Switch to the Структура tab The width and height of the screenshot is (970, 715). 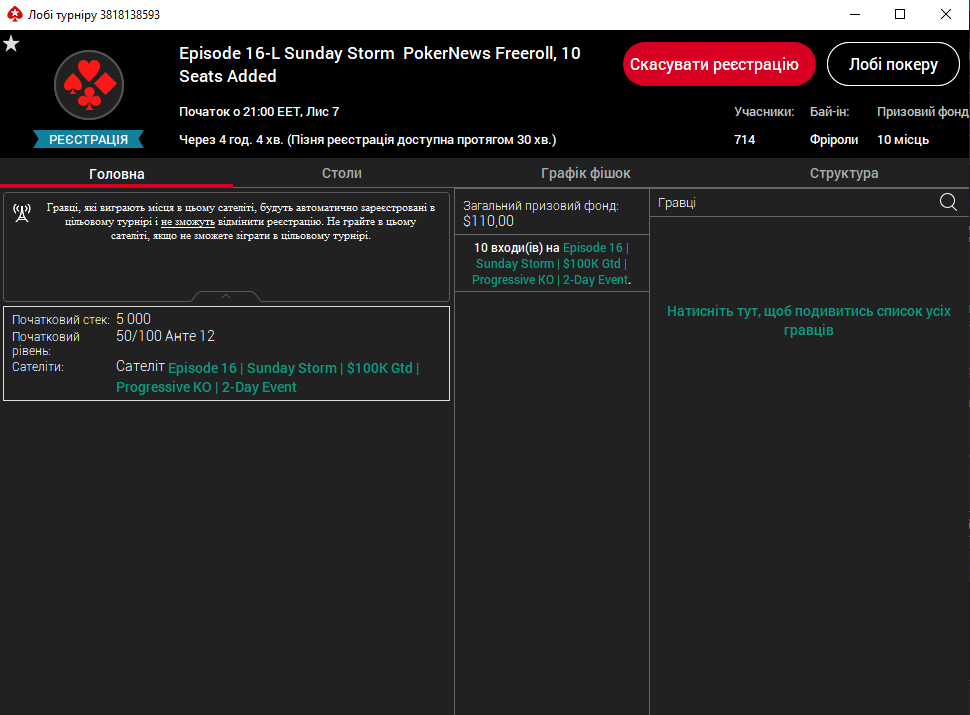pos(844,173)
